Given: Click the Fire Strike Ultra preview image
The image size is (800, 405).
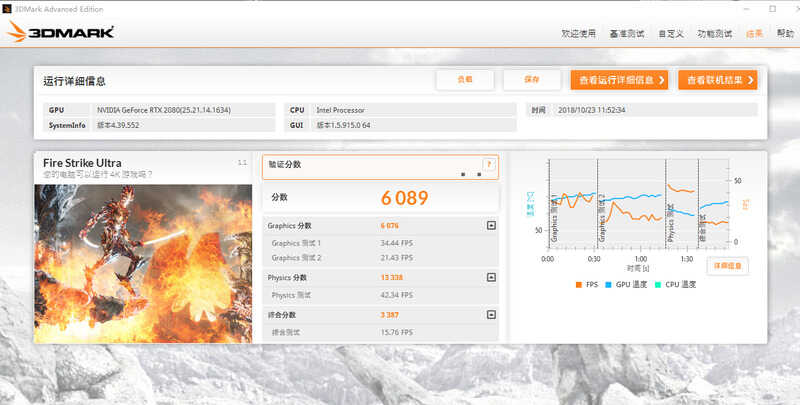Looking at the screenshot, I should (x=143, y=264).
